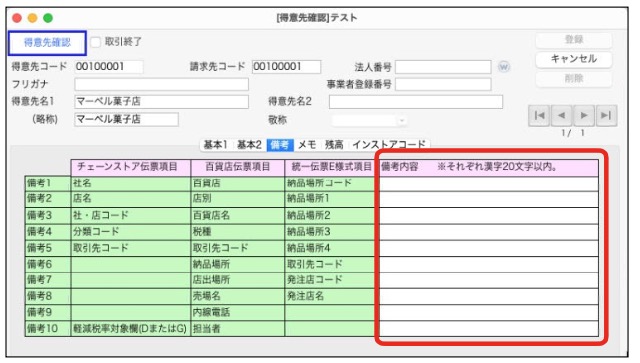
Task: Click the フリガナ input field
Action: 161,85
